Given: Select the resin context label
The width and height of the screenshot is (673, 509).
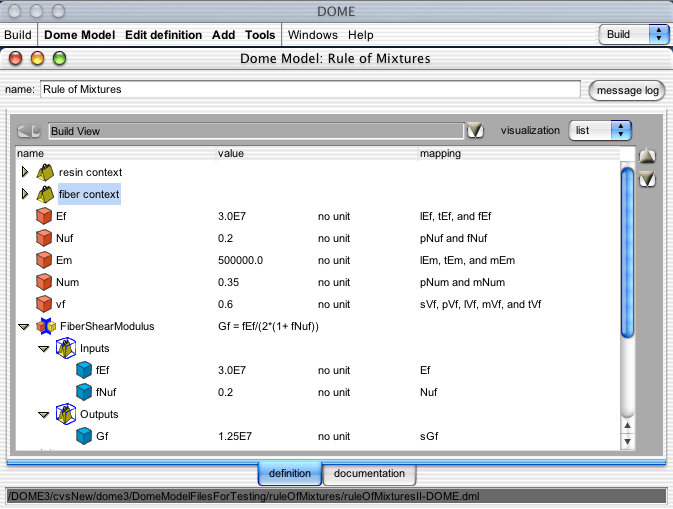Looking at the screenshot, I should [x=90, y=172].
